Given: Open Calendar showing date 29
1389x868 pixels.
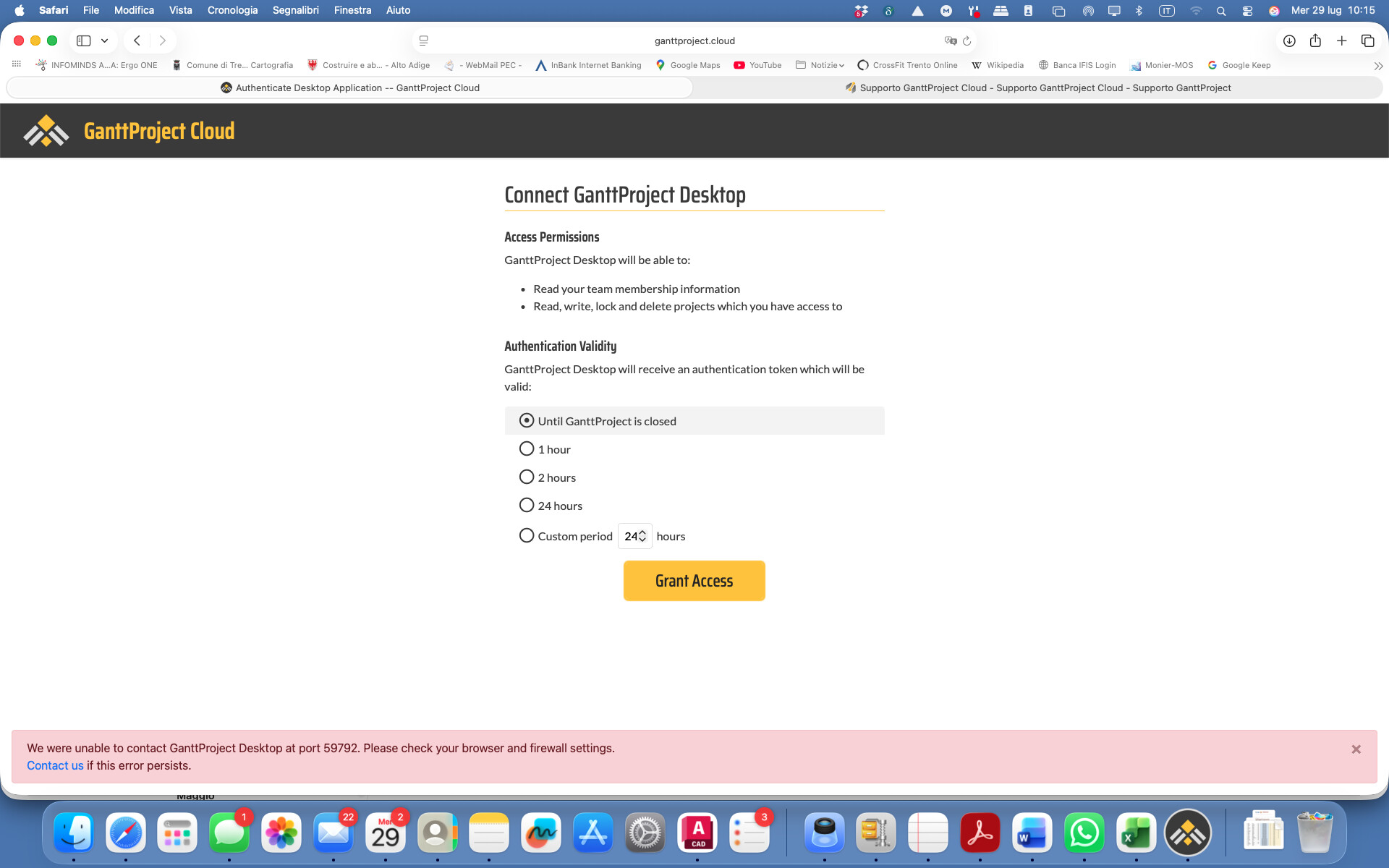Looking at the screenshot, I should 386,833.
